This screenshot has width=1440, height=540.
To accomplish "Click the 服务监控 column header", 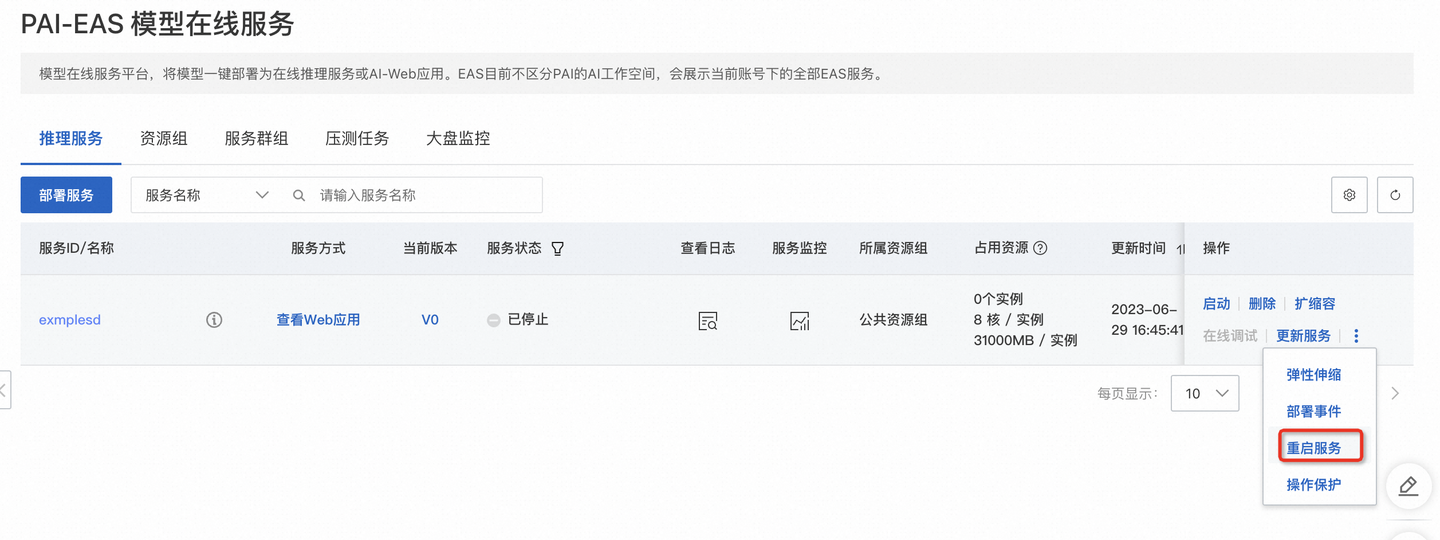I will pyautogui.click(x=799, y=248).
